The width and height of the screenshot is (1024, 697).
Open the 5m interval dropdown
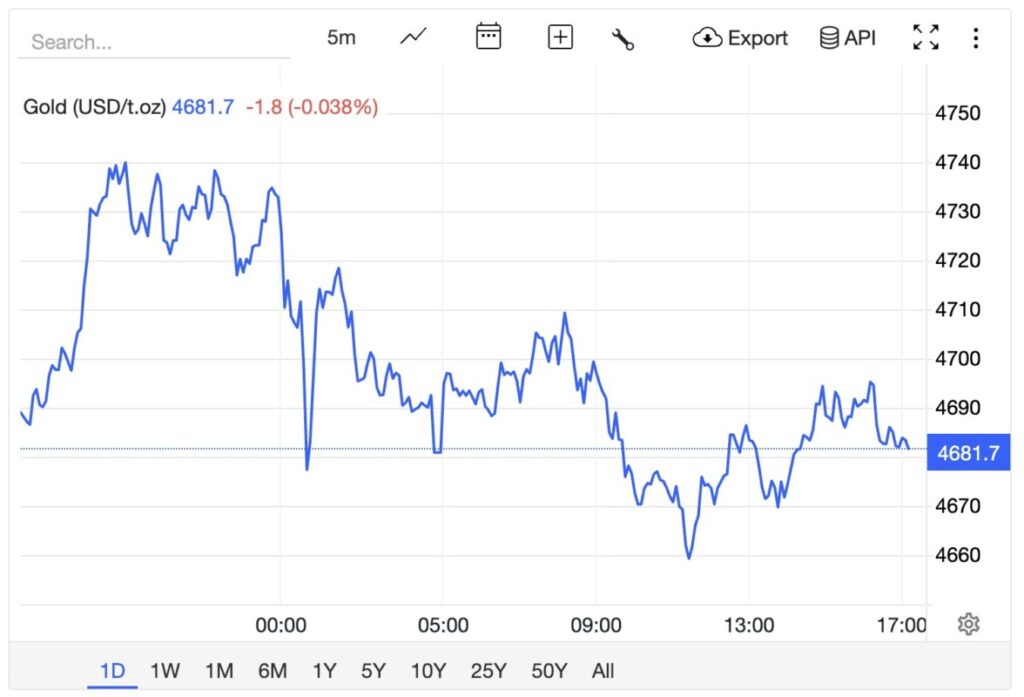(341, 38)
